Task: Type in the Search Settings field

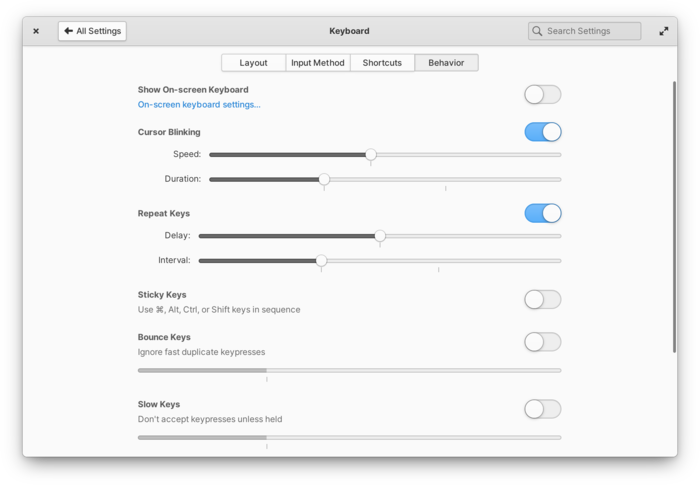Action: pos(591,31)
